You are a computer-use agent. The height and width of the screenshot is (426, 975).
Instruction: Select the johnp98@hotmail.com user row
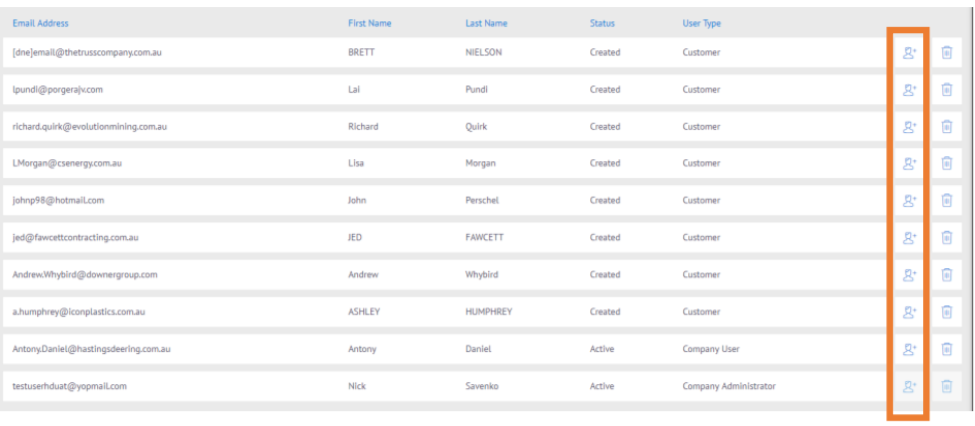click(58, 201)
